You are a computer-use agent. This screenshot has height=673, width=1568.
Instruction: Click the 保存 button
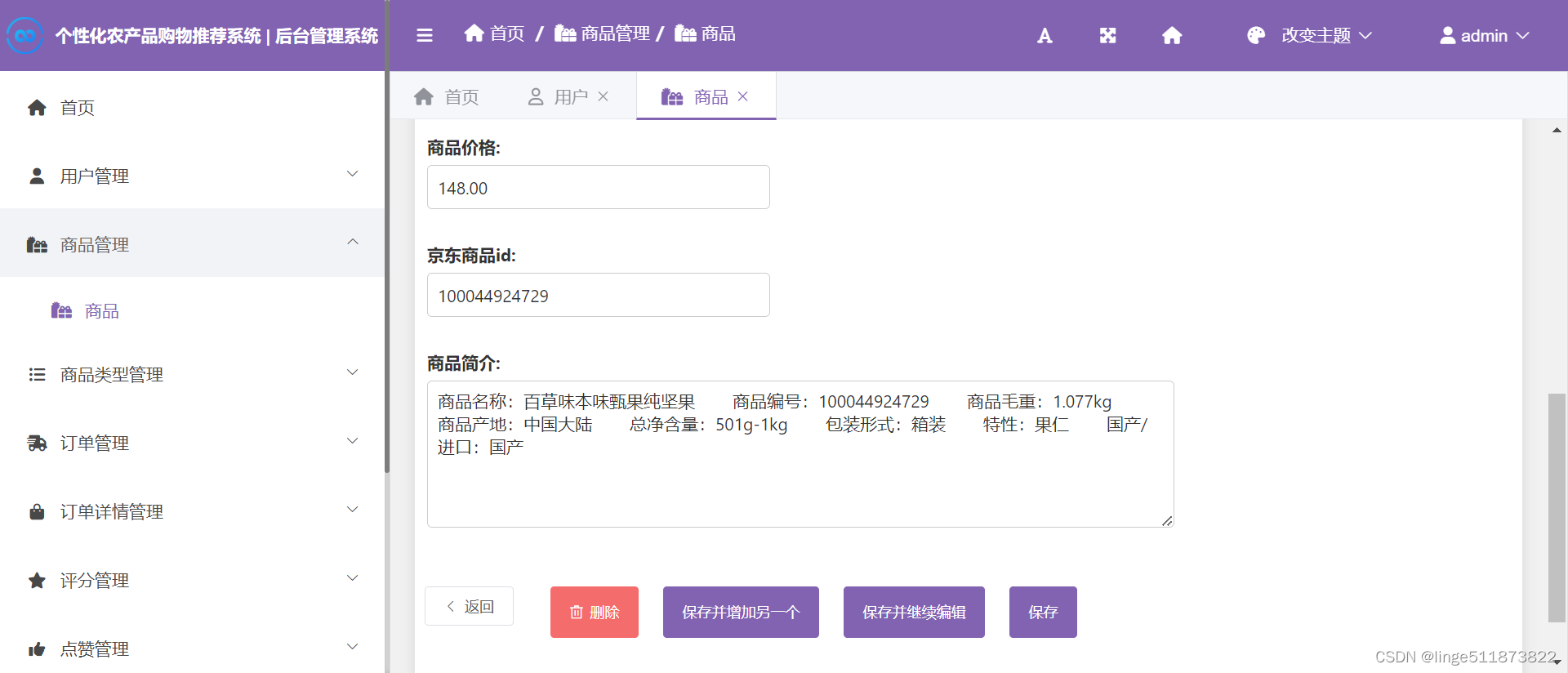[1043, 612]
